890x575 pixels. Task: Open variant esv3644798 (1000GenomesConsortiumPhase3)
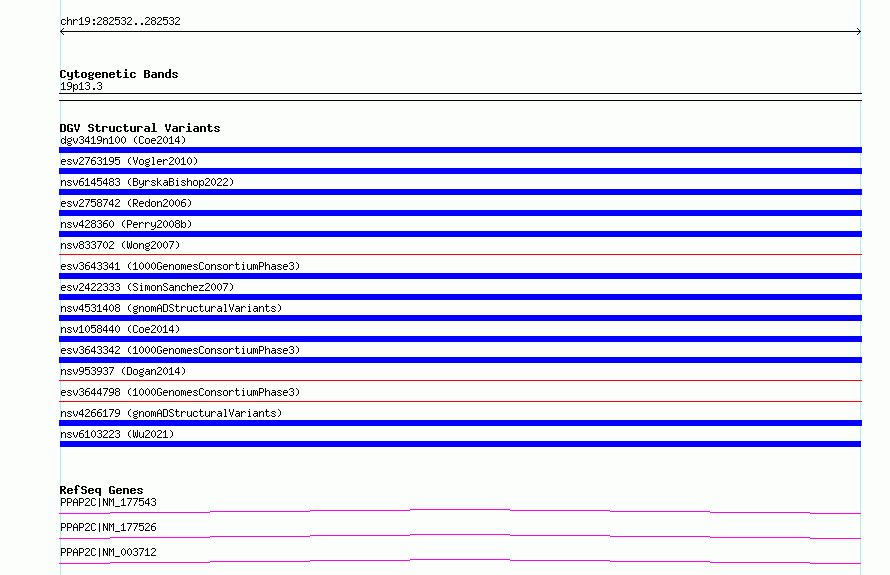180,392
